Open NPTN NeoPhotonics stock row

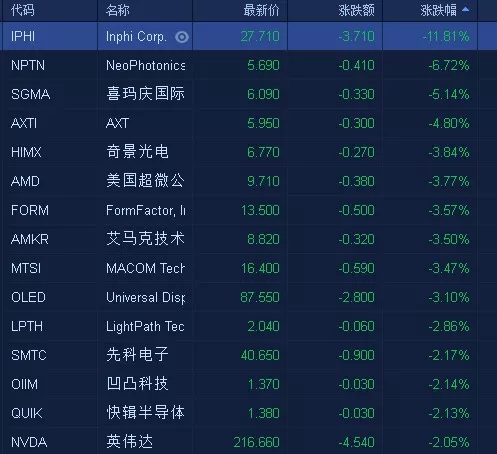(248, 65)
